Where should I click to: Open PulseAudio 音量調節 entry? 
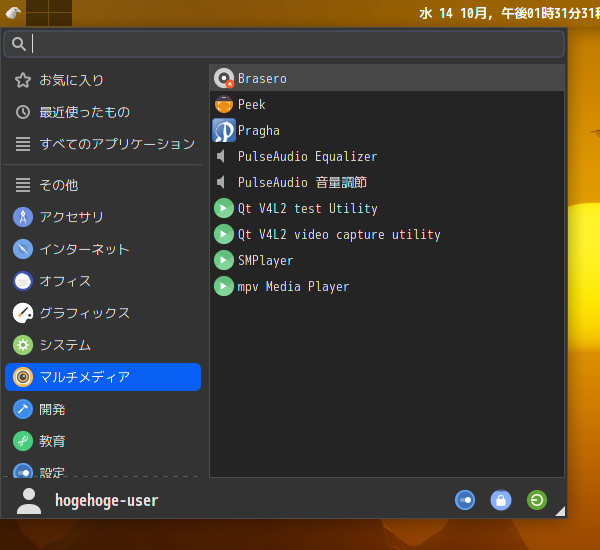(387, 182)
